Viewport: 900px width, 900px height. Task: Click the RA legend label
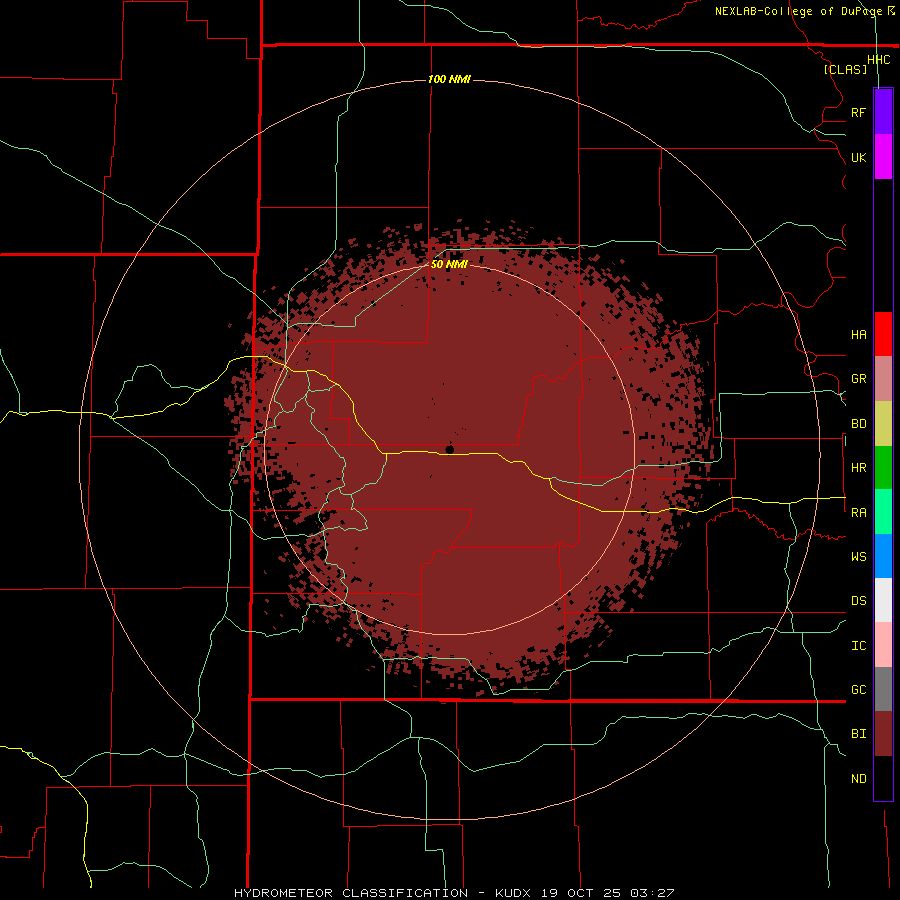(859, 513)
